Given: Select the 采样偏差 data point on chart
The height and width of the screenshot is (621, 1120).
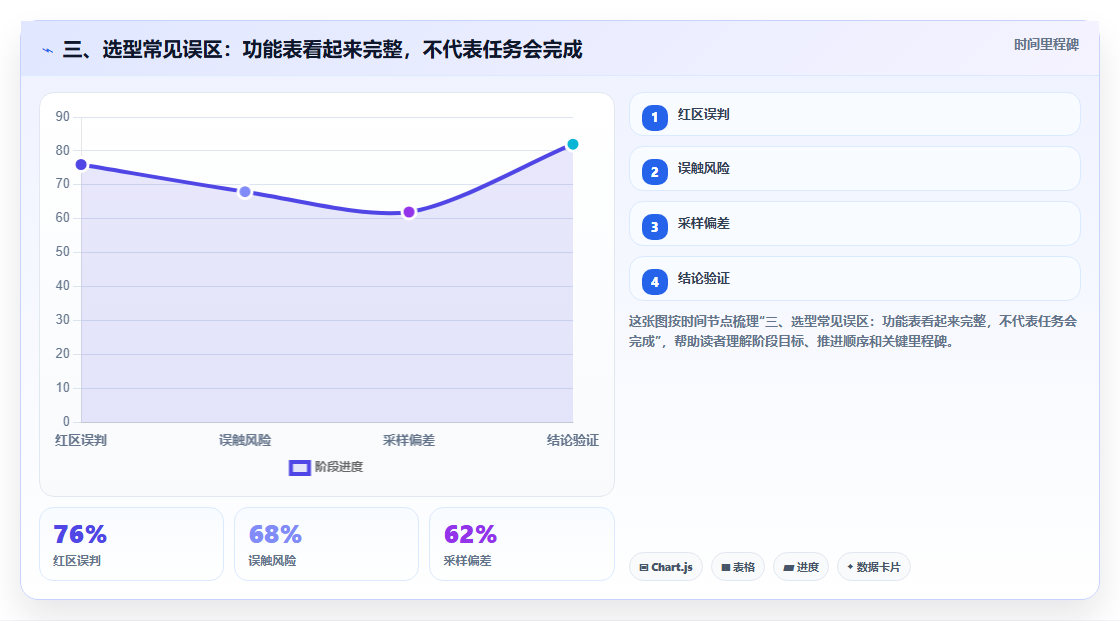Looking at the screenshot, I should tap(409, 212).
